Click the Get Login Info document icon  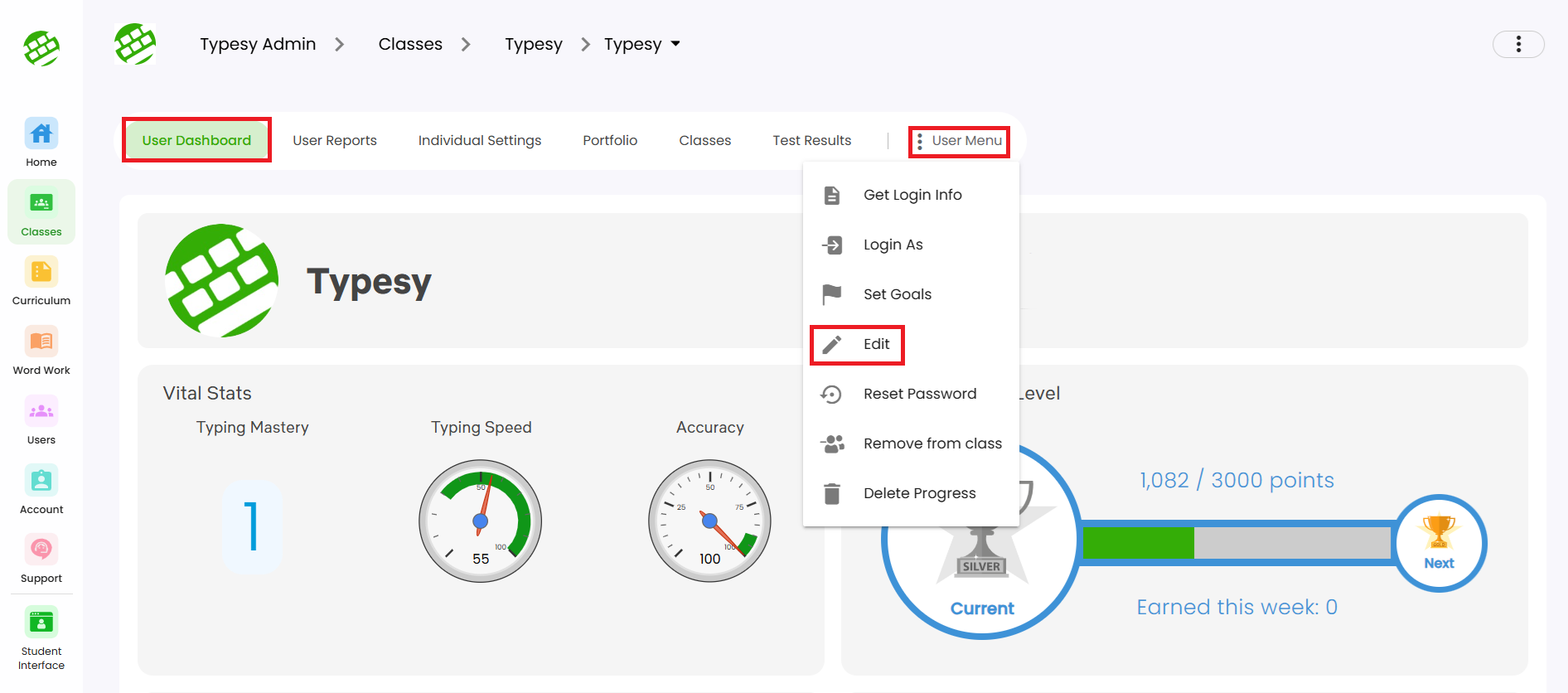point(832,195)
